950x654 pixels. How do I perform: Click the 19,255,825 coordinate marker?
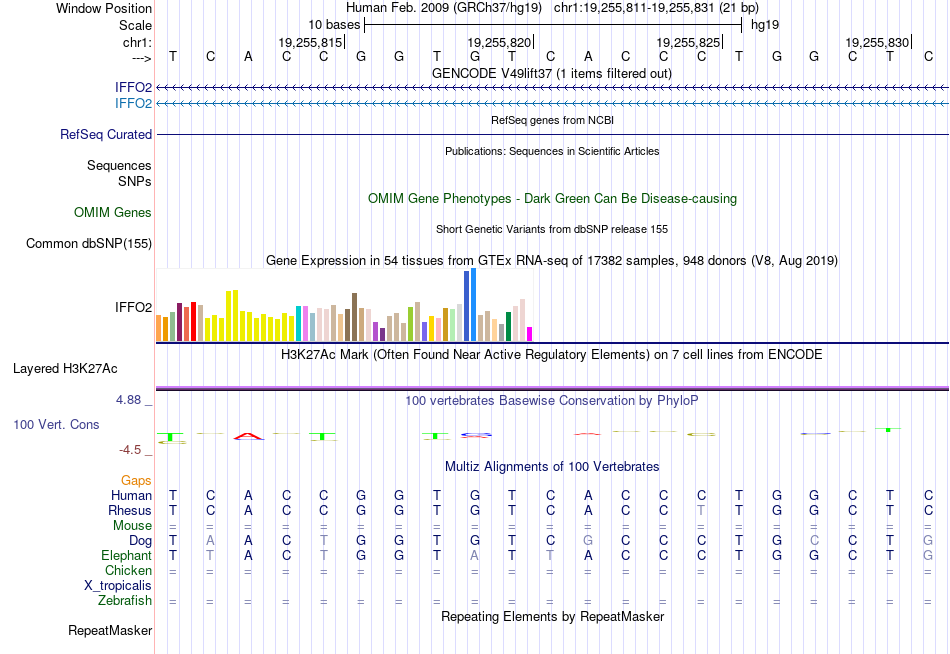click(x=688, y=42)
